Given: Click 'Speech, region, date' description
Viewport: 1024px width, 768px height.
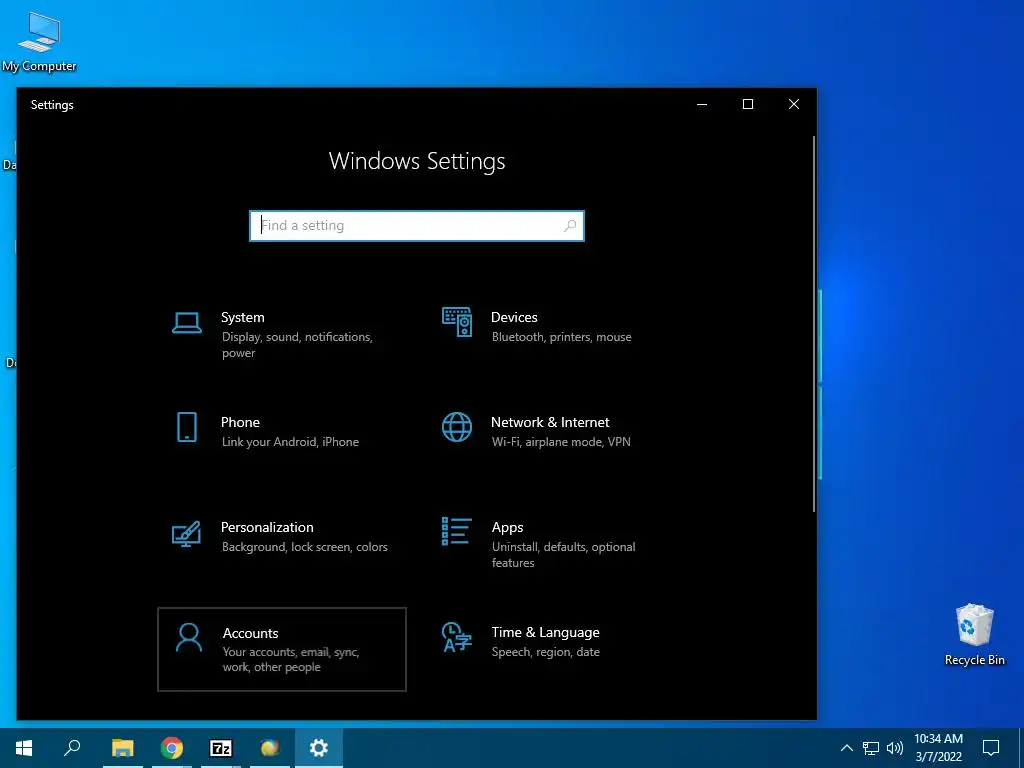Looking at the screenshot, I should click(x=545, y=652).
